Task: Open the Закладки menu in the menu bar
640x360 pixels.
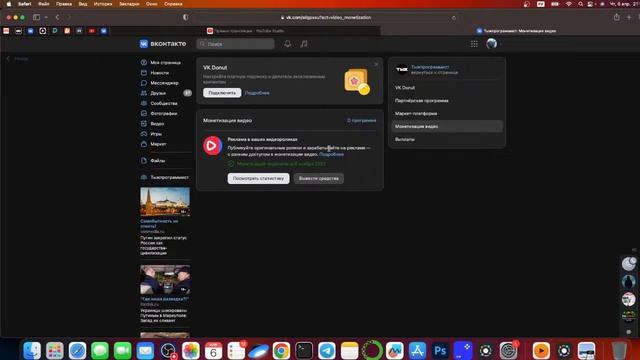Action: tap(129, 4)
